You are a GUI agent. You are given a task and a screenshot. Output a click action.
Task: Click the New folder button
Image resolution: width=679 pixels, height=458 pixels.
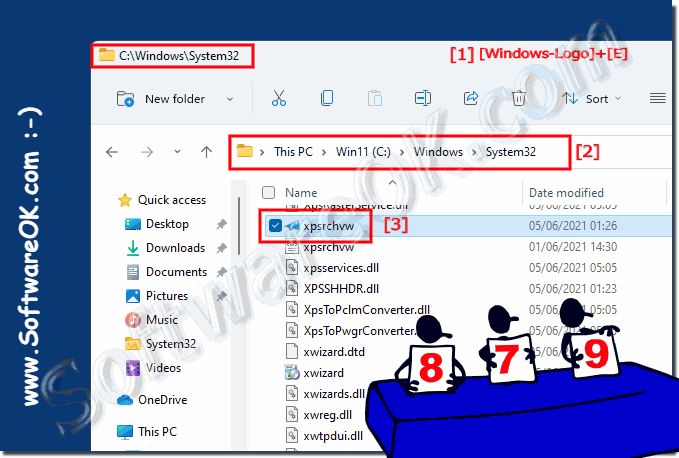160,99
